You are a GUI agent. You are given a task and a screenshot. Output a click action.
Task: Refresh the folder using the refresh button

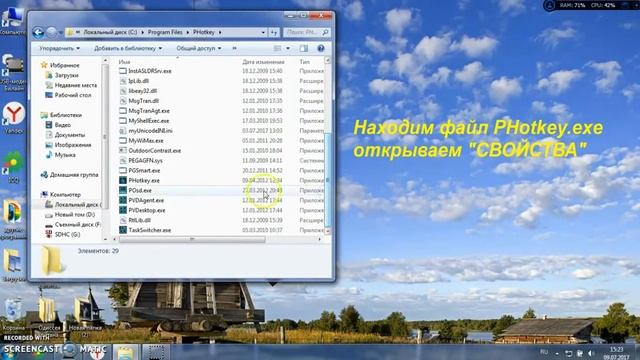[x=274, y=32]
